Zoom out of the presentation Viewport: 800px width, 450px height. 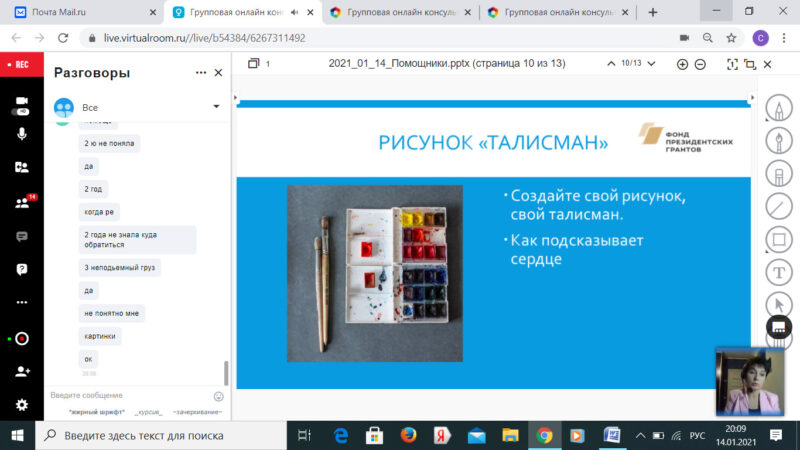pyautogui.click(x=700, y=64)
